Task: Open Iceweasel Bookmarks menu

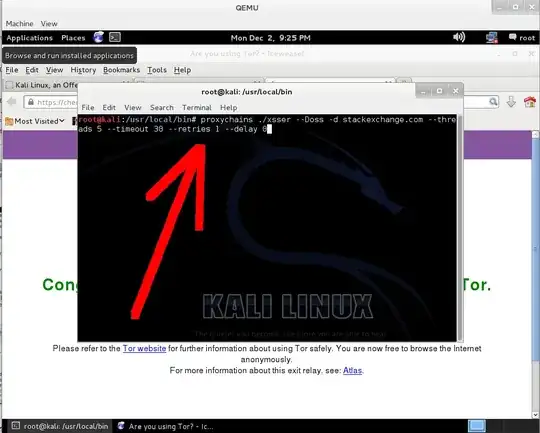Action: point(122,70)
